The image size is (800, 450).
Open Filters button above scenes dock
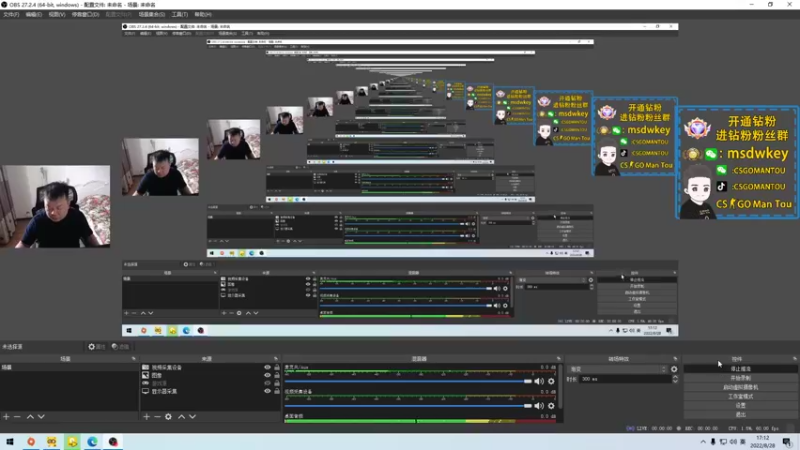tap(120, 347)
